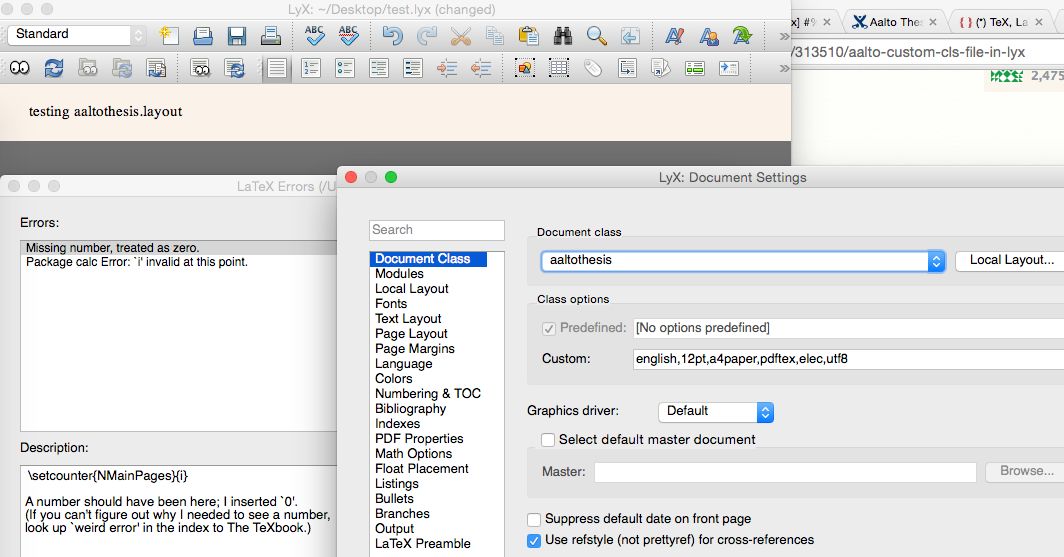Save the document with the floppy icon

[236, 35]
